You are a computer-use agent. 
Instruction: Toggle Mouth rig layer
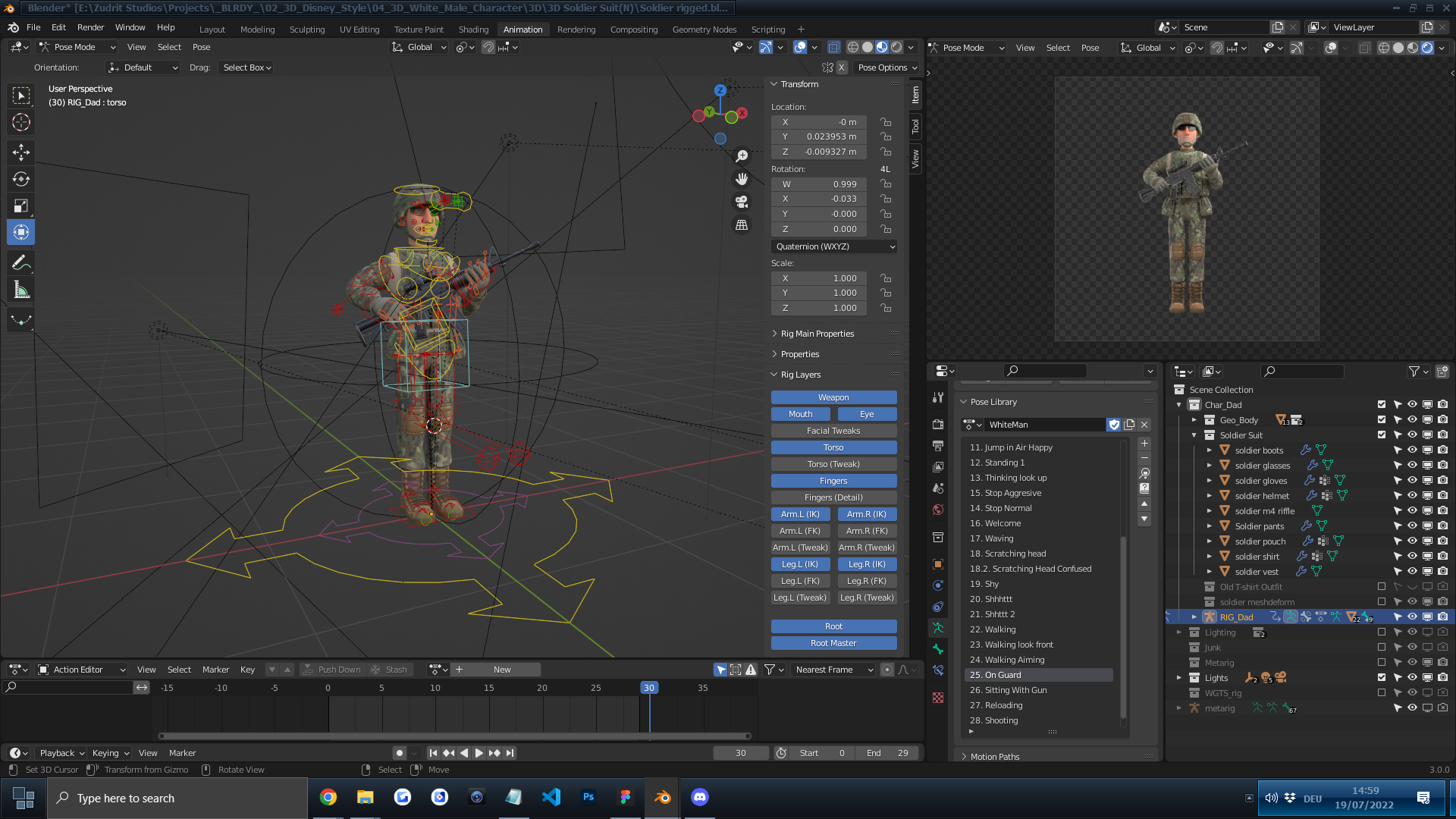800,414
